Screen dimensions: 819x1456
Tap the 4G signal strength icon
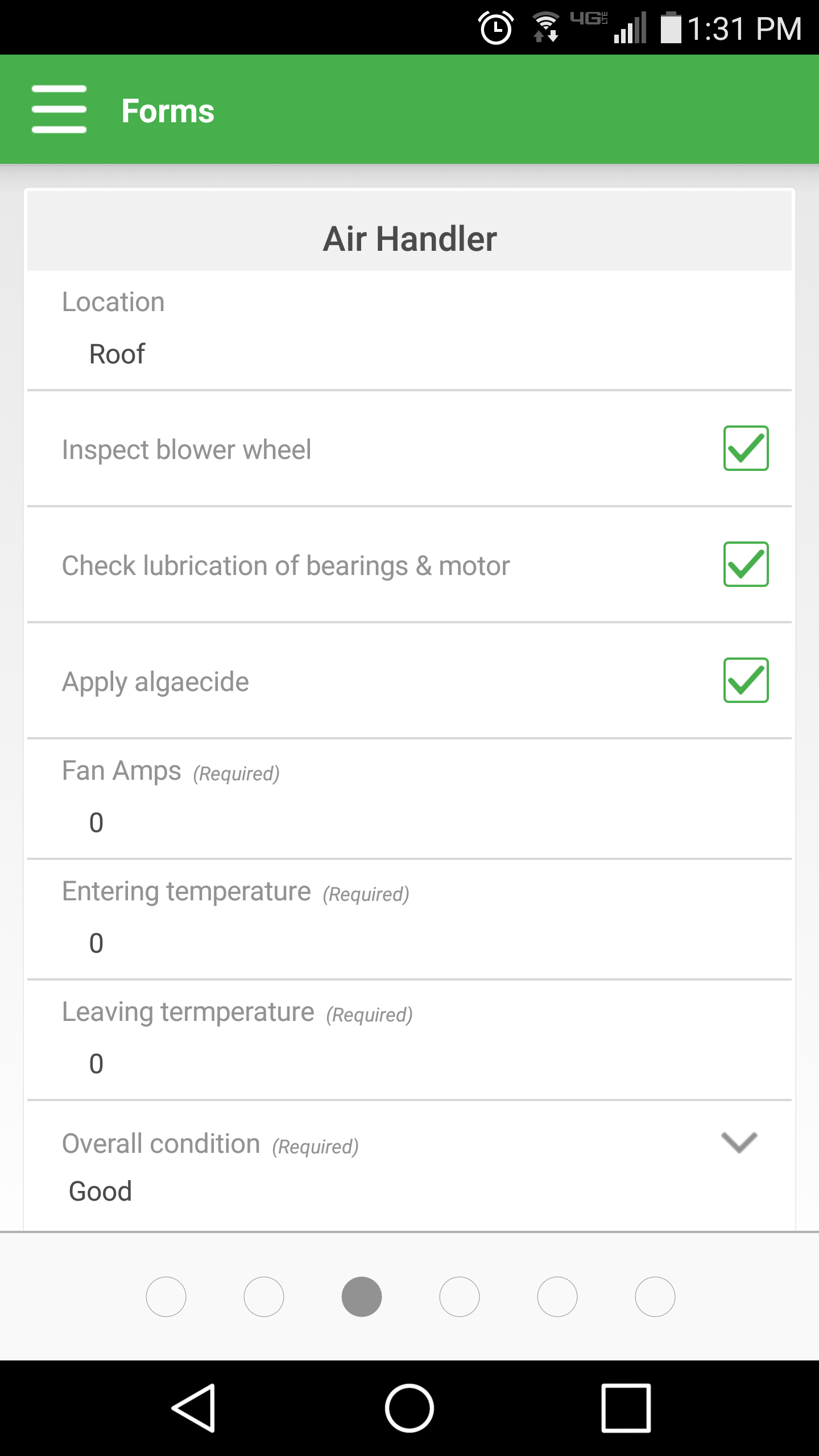(609, 27)
